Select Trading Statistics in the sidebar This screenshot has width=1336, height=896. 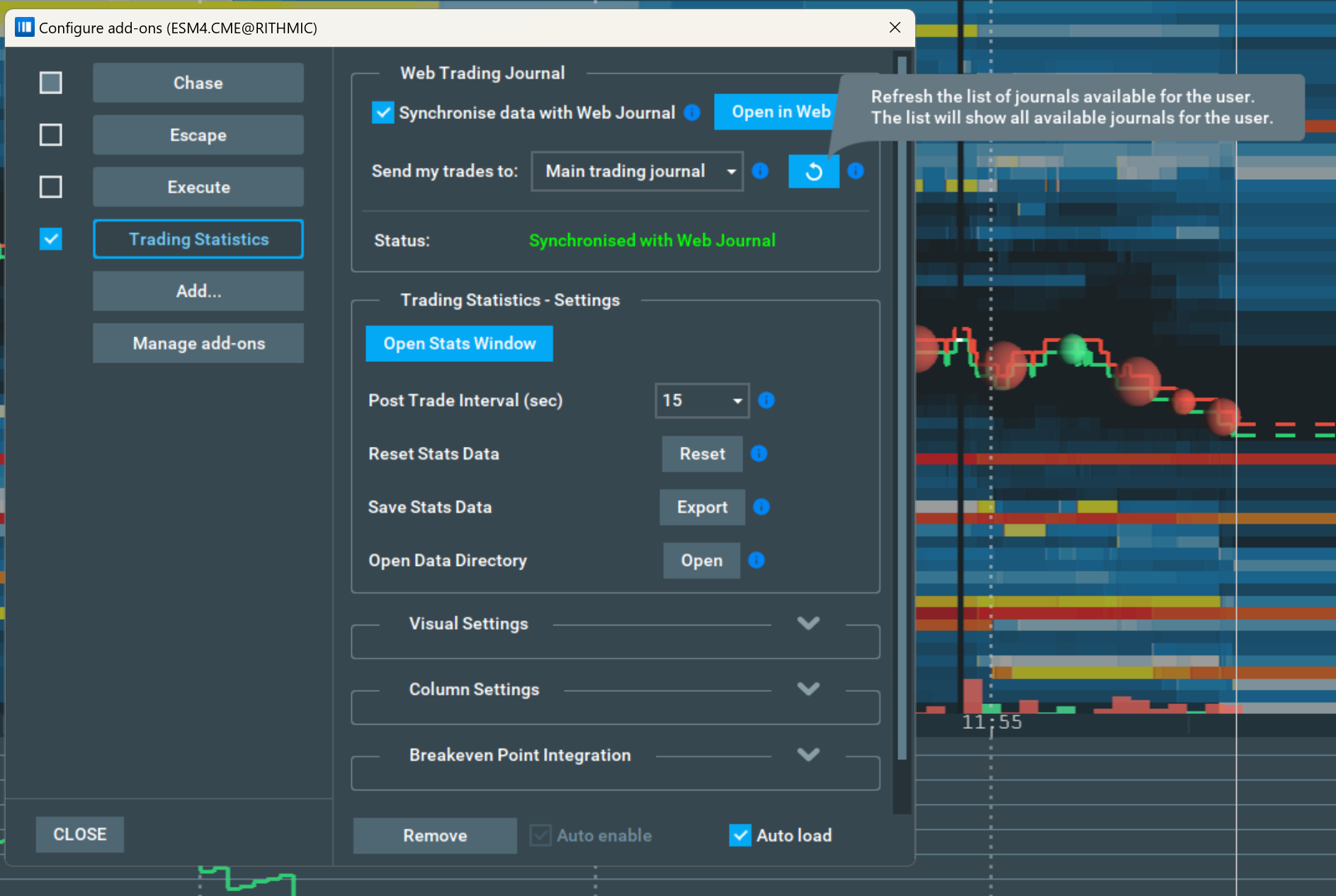coord(198,239)
